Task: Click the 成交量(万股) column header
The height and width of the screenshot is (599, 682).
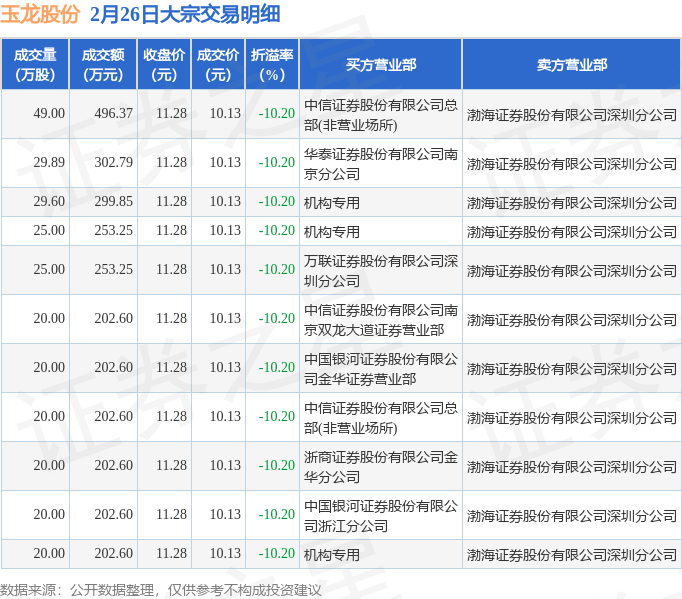Action: point(35,64)
